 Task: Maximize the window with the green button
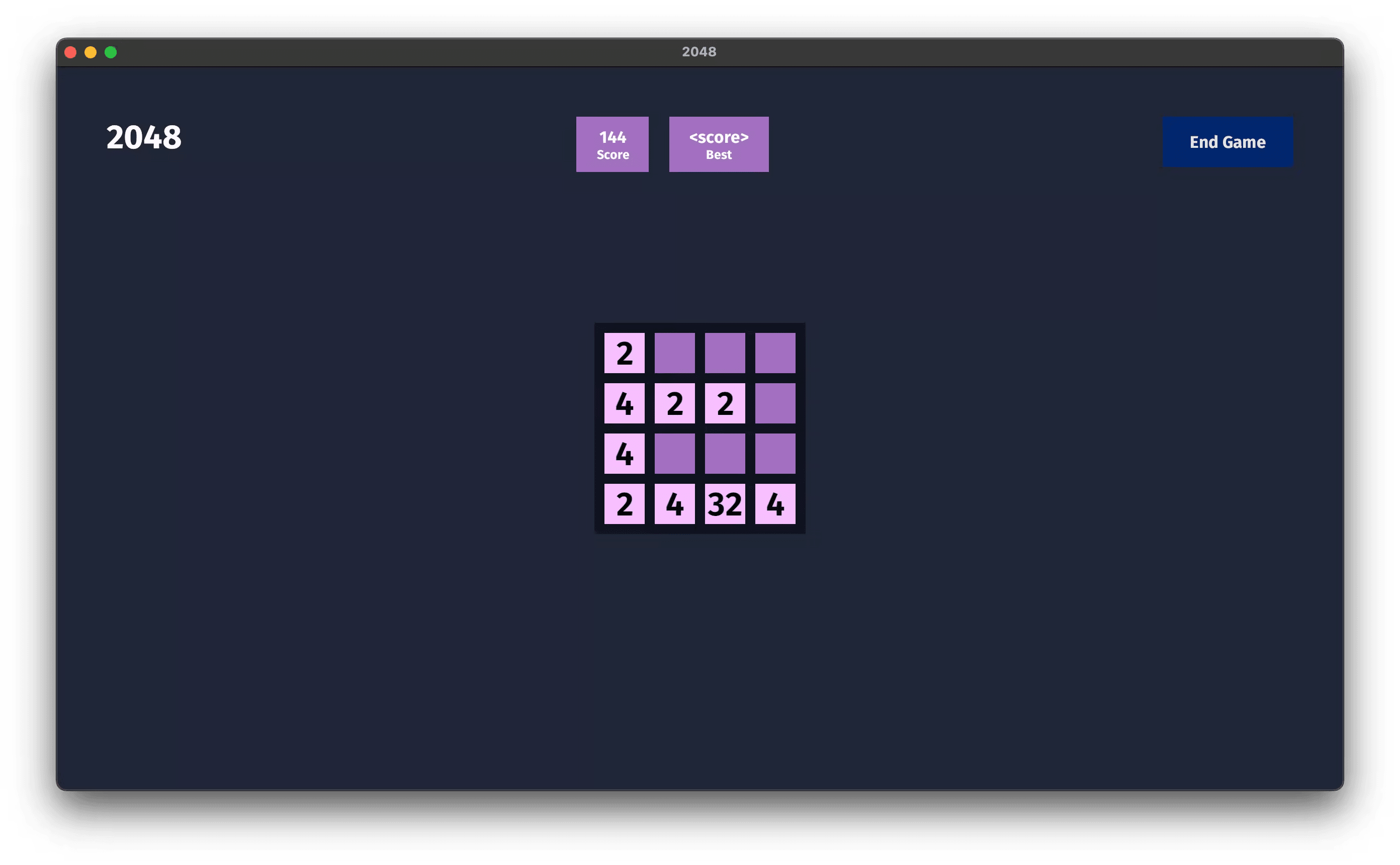(x=110, y=52)
